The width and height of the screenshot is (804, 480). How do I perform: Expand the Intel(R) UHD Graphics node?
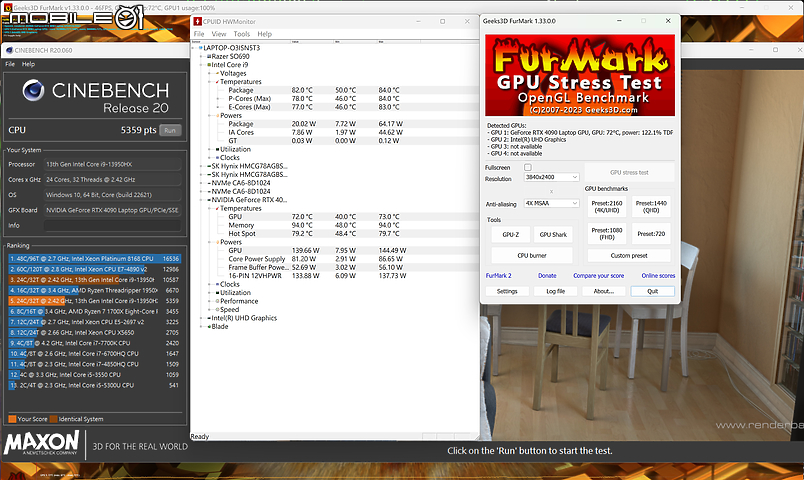coord(202,318)
